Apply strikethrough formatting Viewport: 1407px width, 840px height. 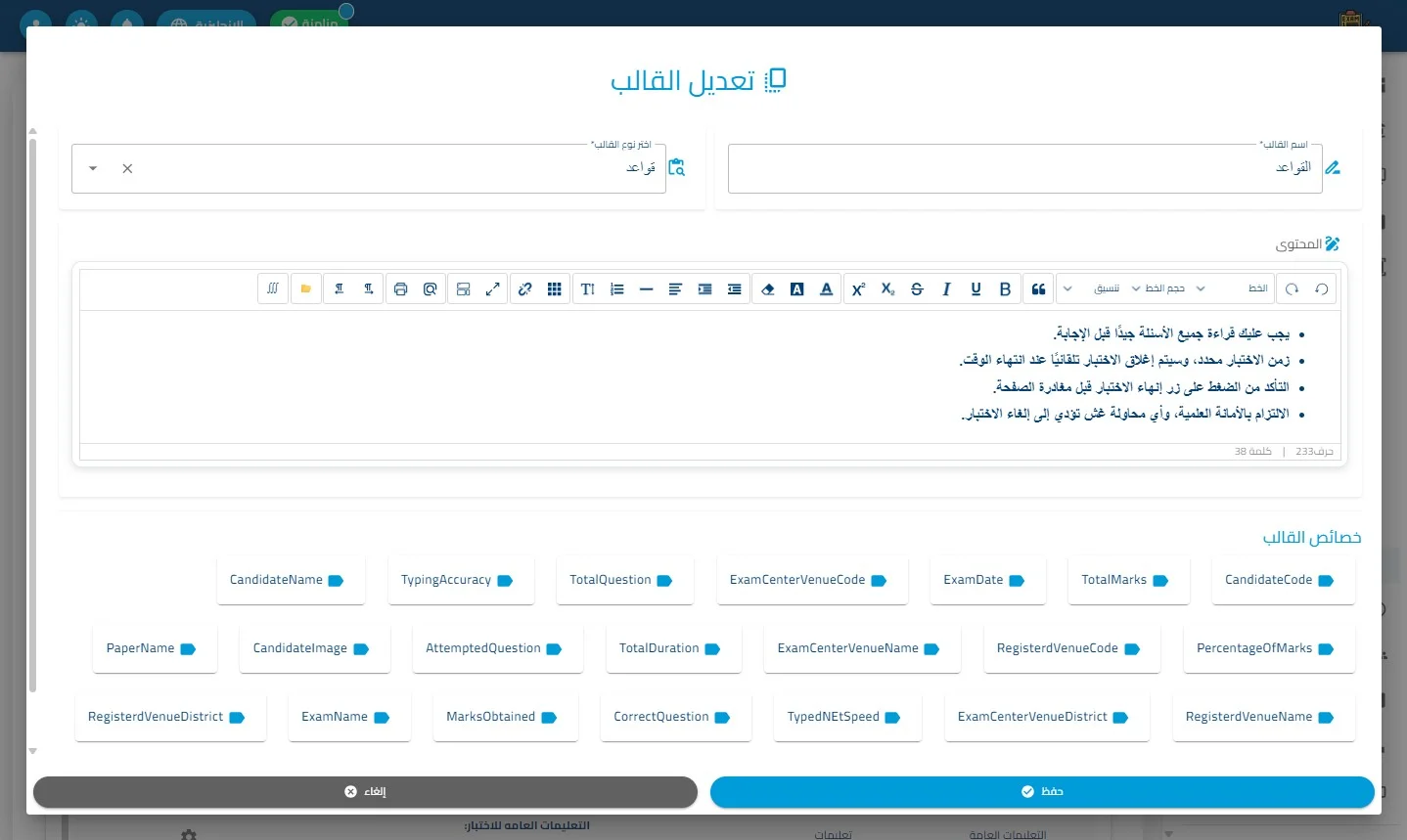[917, 289]
